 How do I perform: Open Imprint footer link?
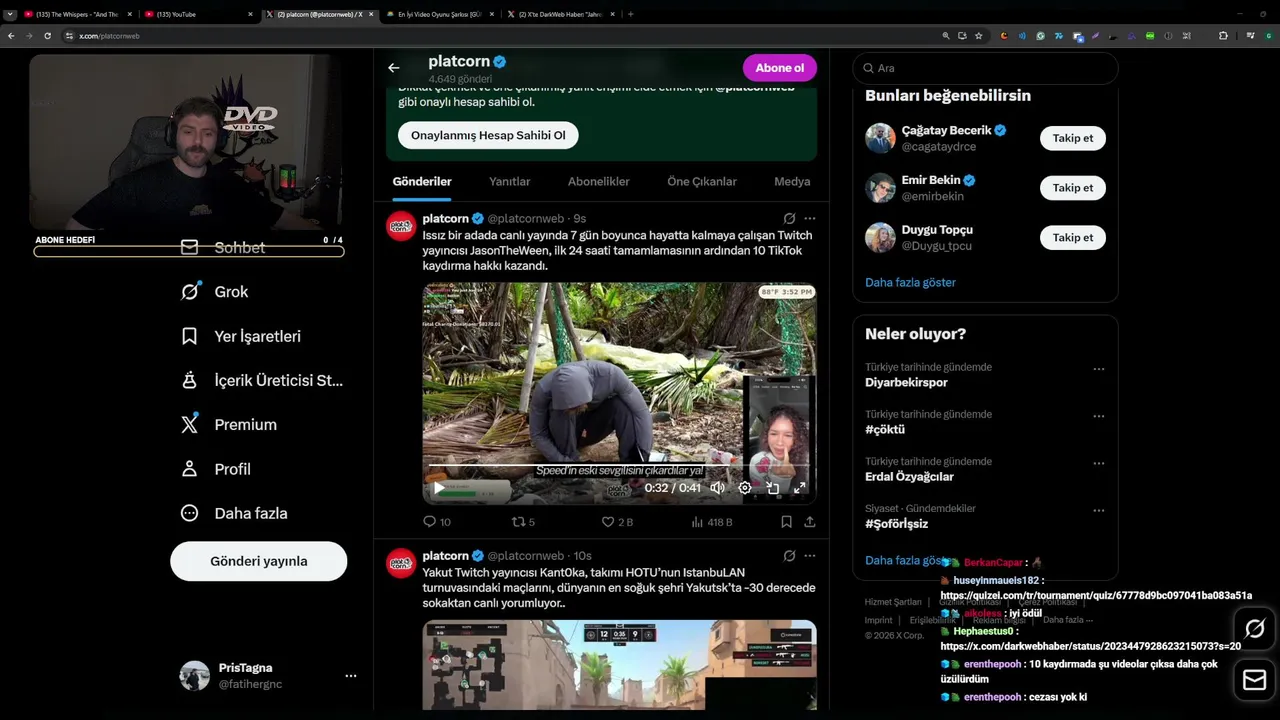click(x=879, y=620)
